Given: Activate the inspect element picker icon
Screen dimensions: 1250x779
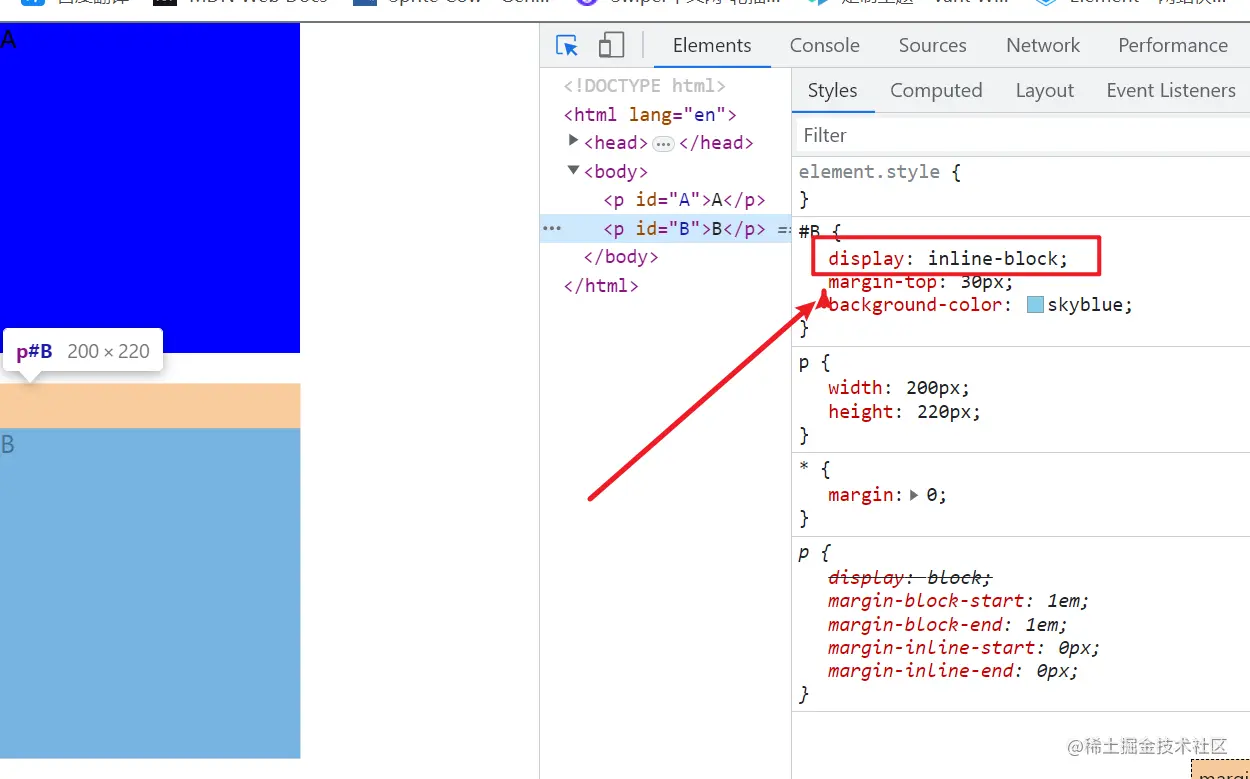Looking at the screenshot, I should [567, 45].
